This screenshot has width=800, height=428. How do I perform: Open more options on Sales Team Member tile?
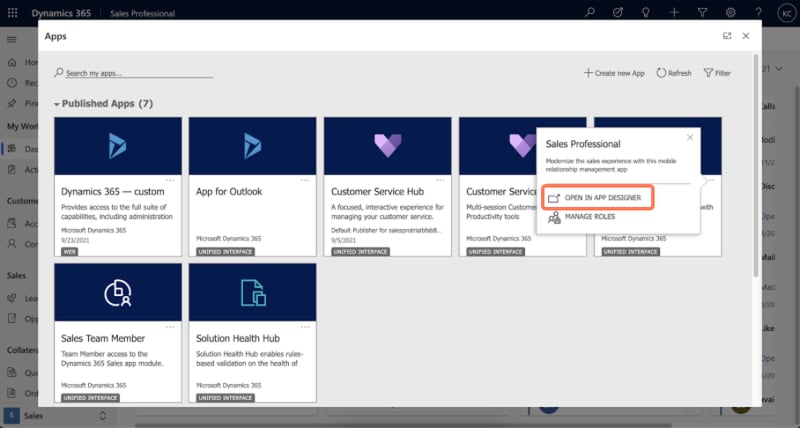[170, 326]
